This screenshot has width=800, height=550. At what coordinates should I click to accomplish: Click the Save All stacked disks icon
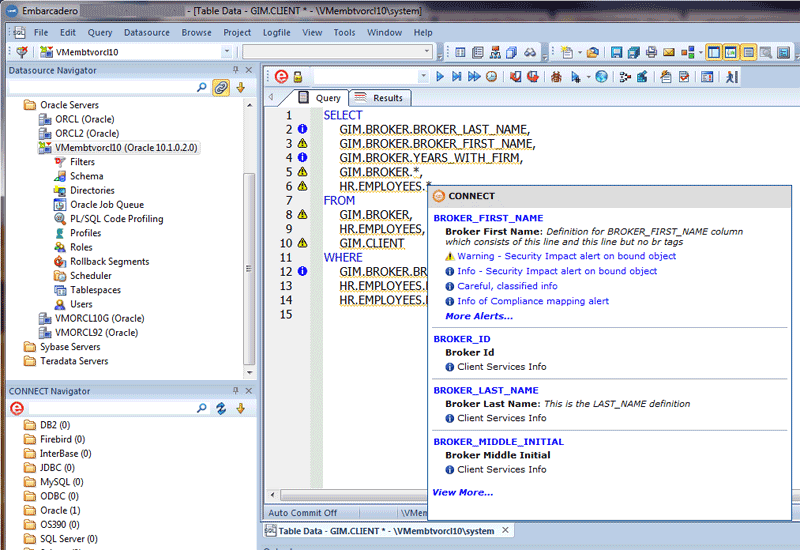[634, 52]
